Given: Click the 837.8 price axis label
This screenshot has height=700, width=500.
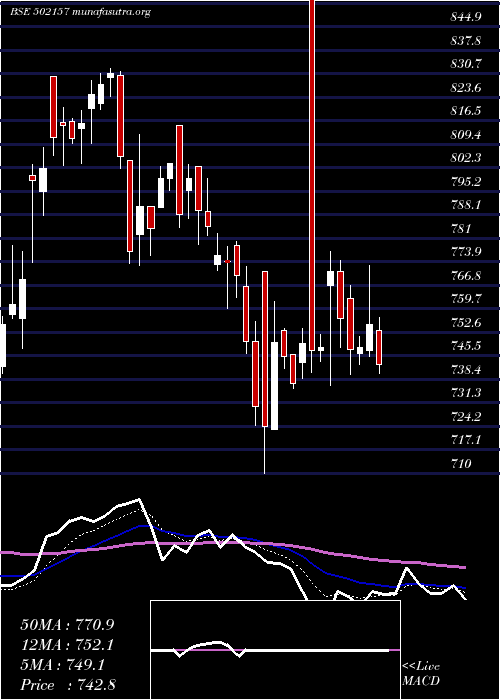Looking at the screenshot, I should (465, 41).
